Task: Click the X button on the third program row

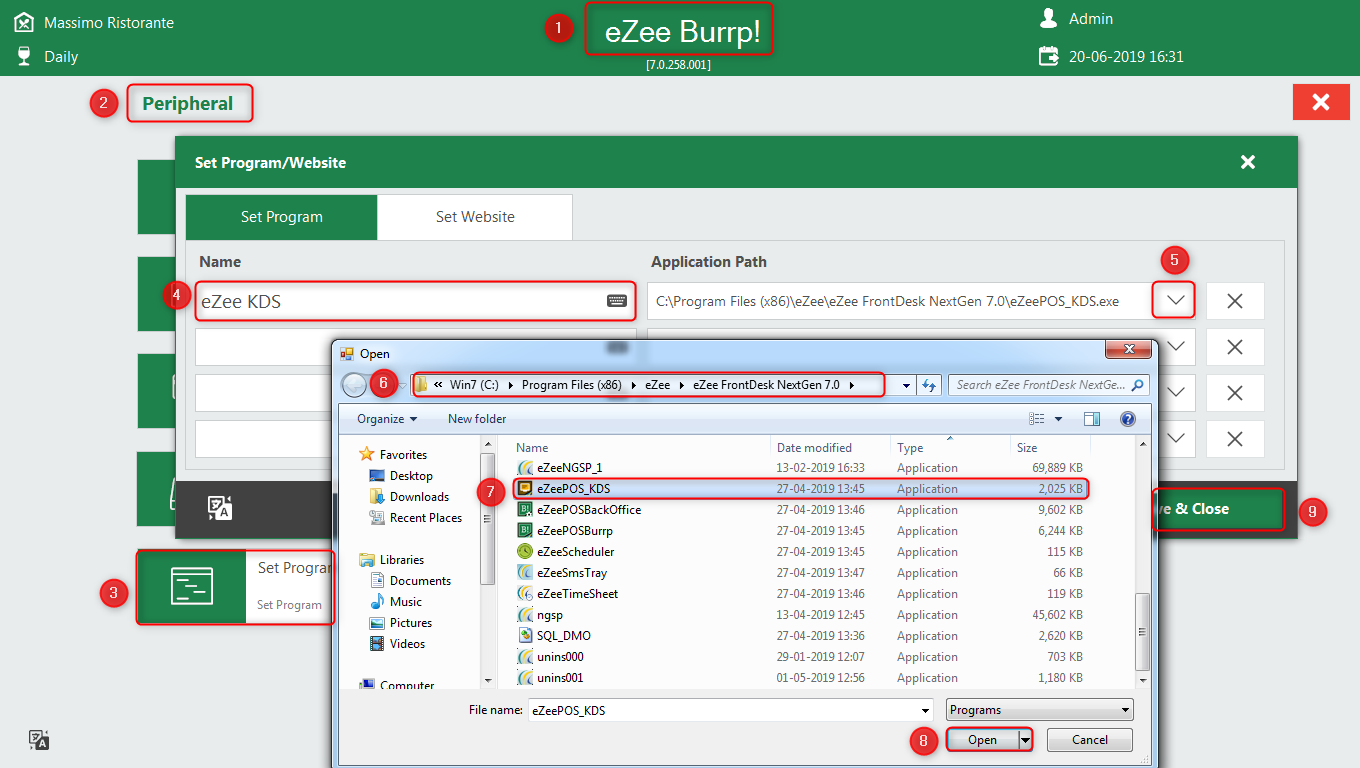Action: [1235, 393]
